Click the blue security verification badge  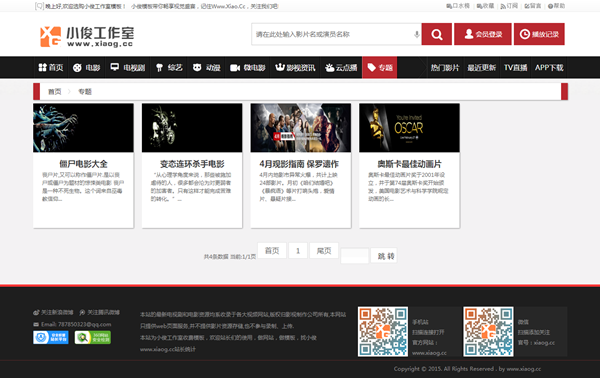coord(51,337)
